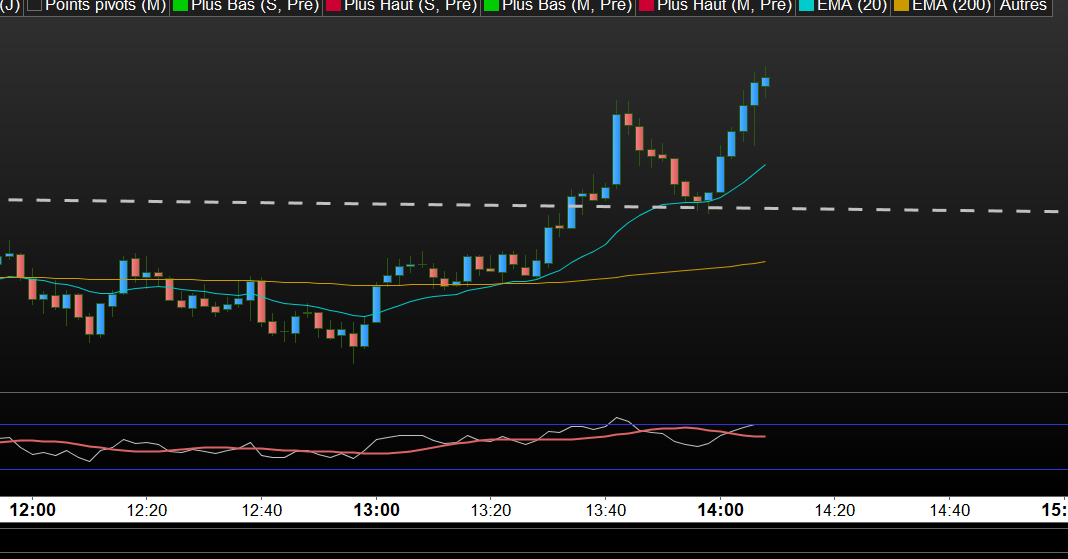Click the 12:00 time axis label

[33, 510]
